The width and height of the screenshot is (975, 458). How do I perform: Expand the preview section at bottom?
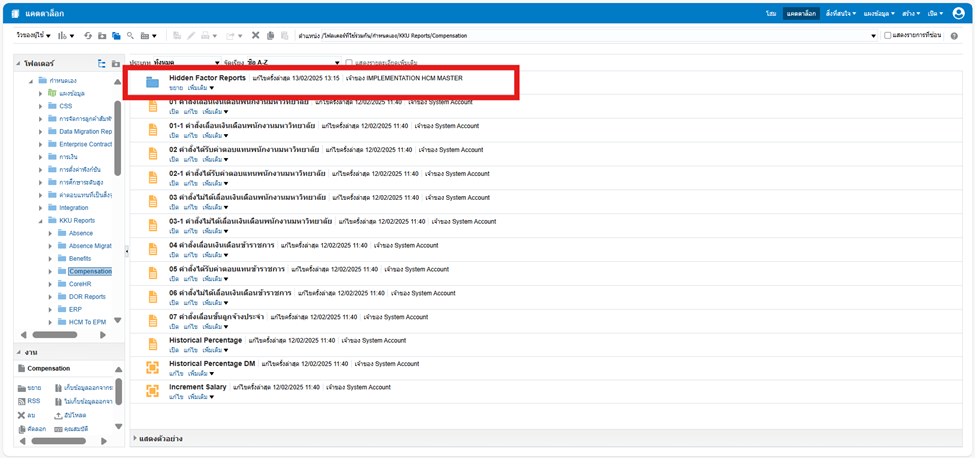(x=136, y=438)
